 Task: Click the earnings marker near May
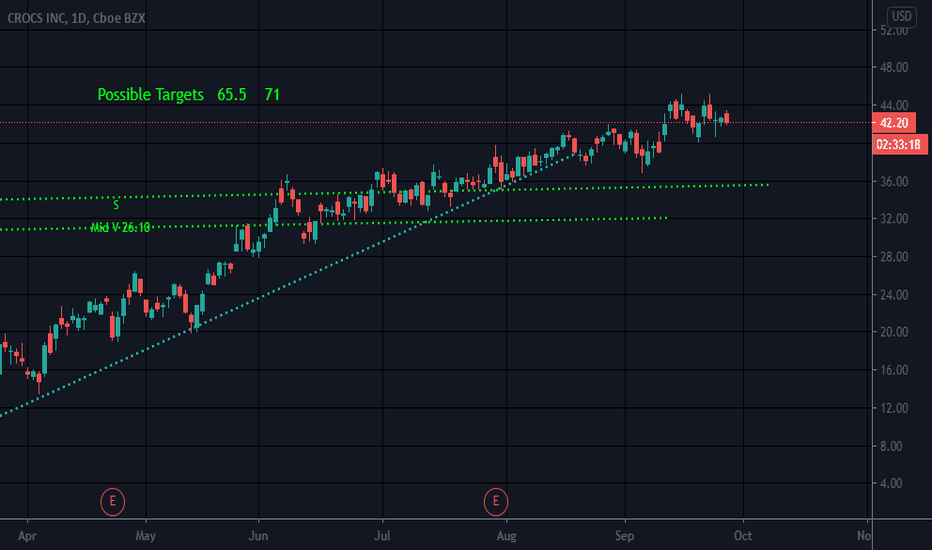coord(112,502)
